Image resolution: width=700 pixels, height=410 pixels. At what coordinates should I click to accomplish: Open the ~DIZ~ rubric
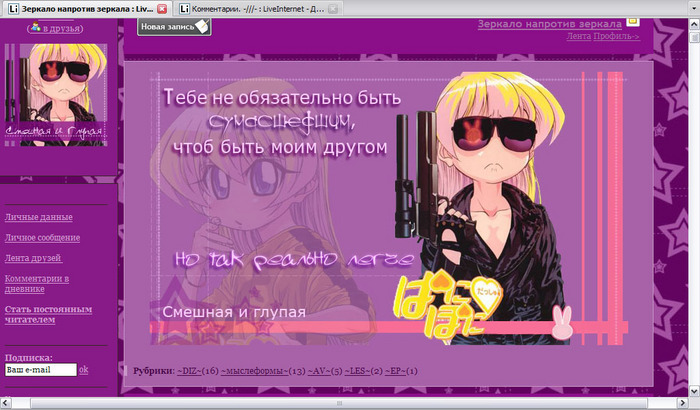[189, 371]
